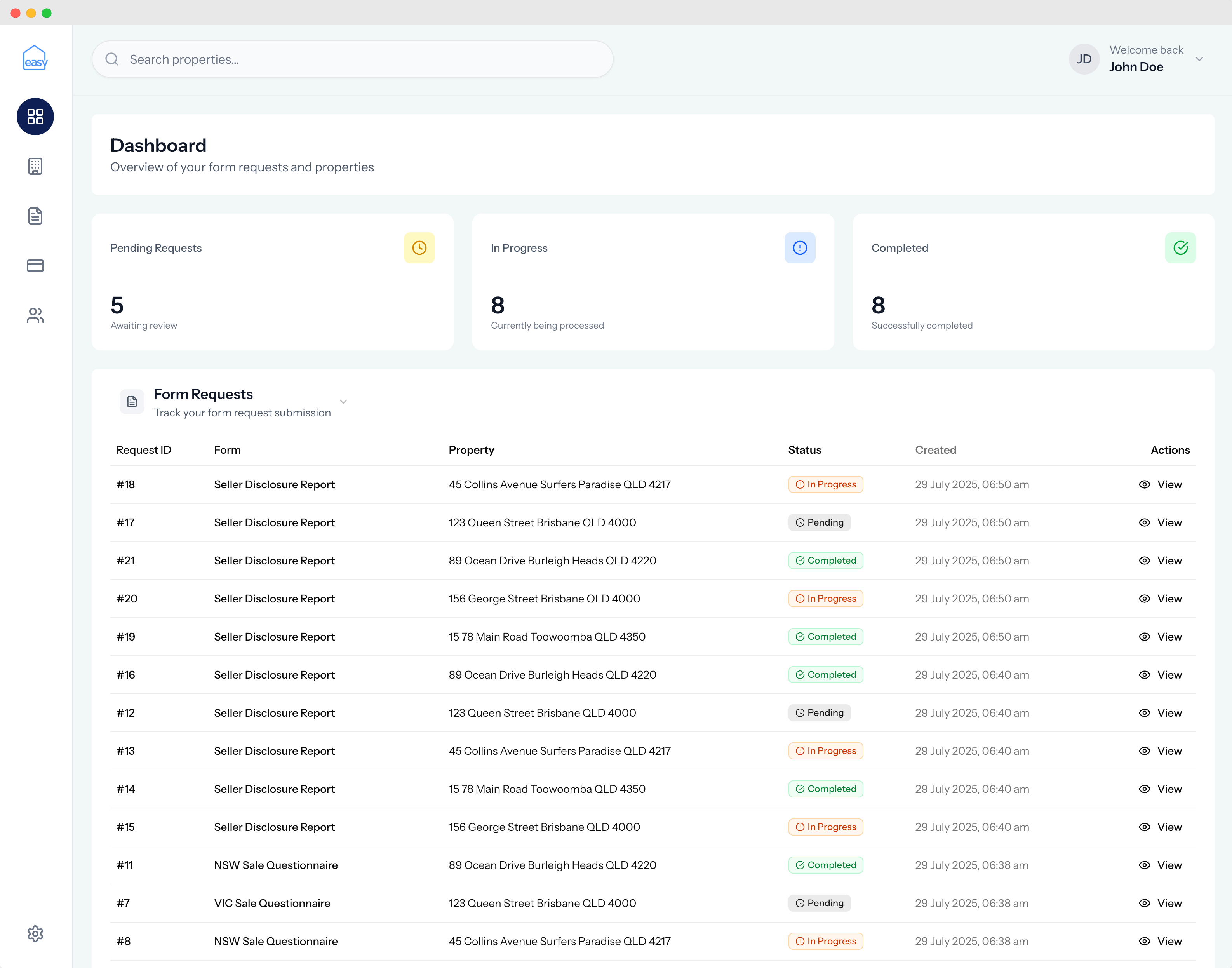Click the eye icon on request #18

tap(1144, 484)
